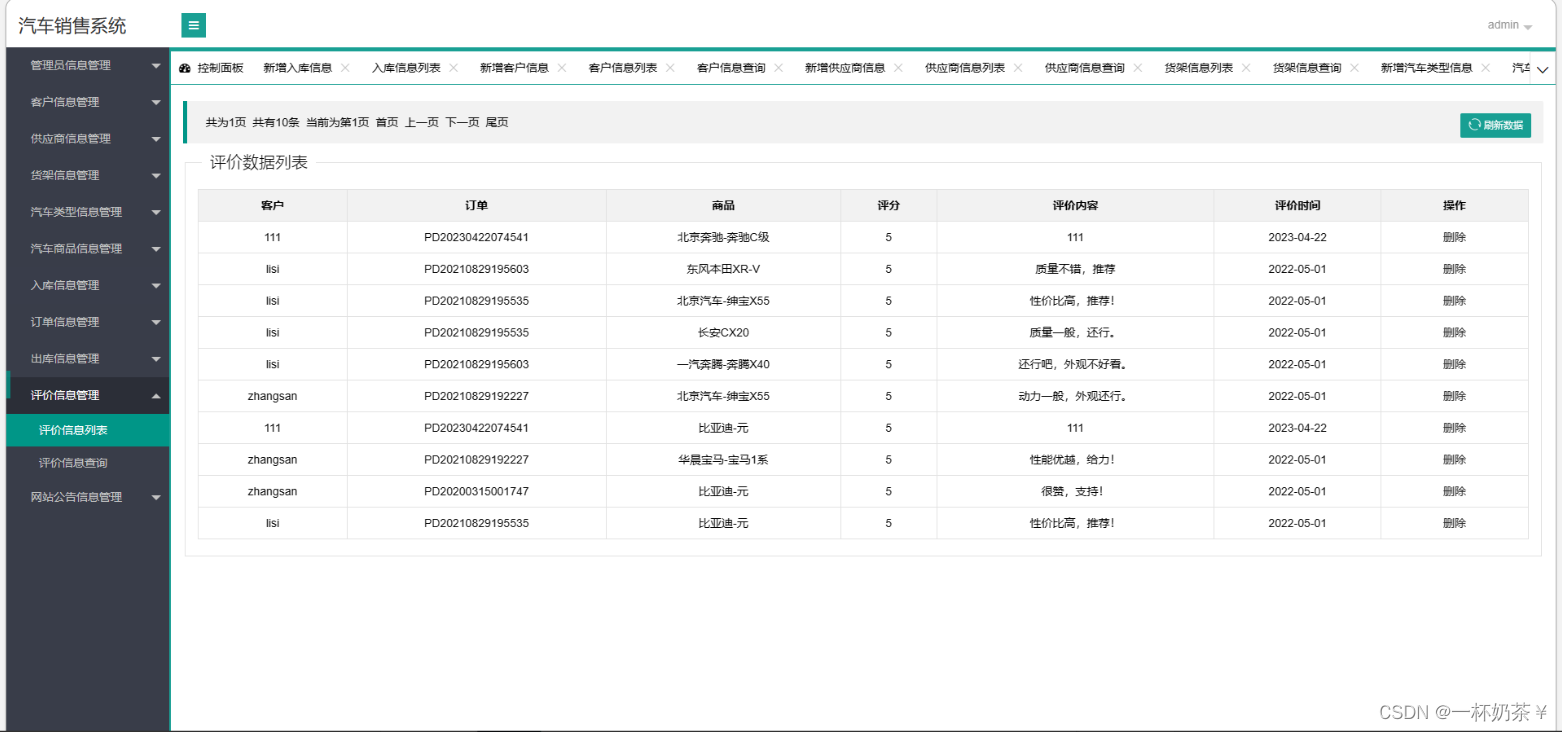Click the 汽车销售系统 title logo

(72, 26)
